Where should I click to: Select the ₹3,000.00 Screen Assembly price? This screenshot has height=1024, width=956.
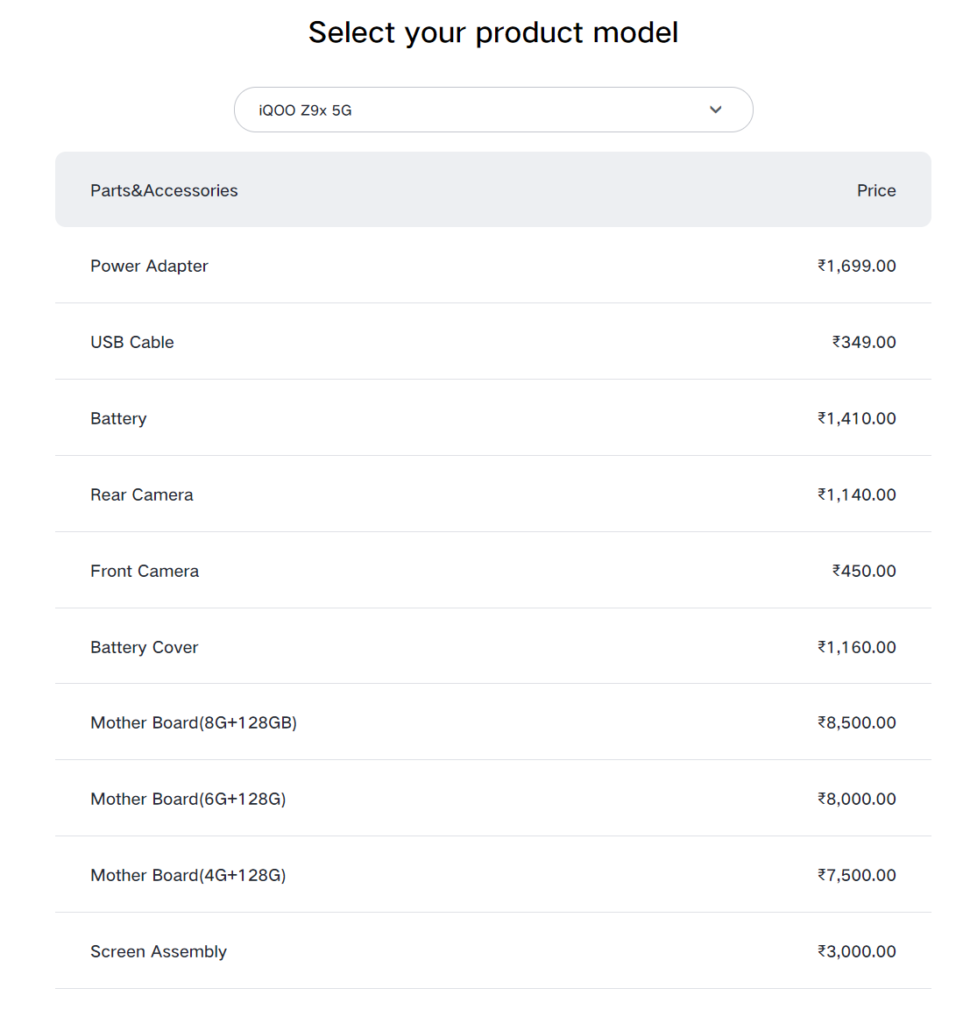(x=856, y=951)
